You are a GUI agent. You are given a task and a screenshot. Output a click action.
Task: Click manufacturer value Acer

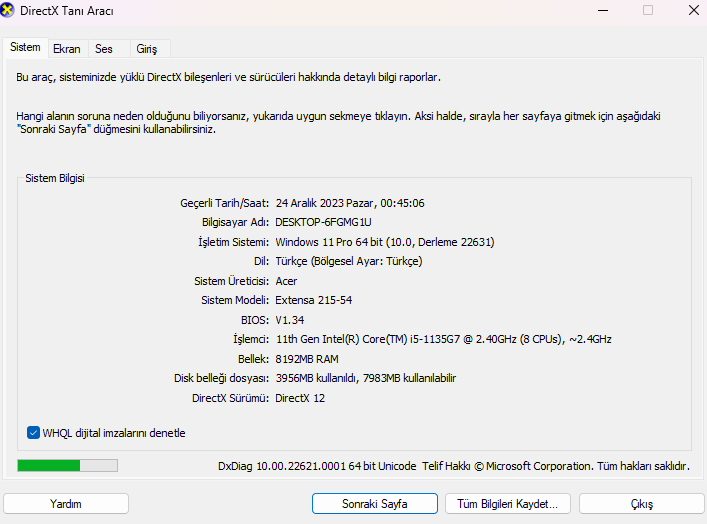click(x=286, y=281)
